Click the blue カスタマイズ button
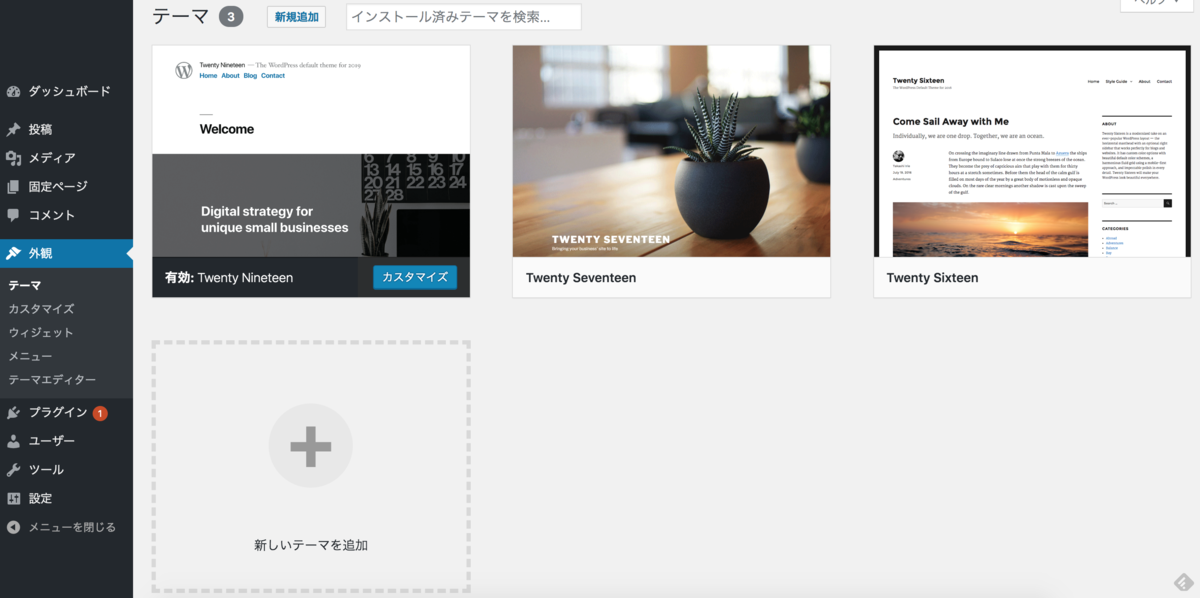This screenshot has width=1200, height=598. 415,277
